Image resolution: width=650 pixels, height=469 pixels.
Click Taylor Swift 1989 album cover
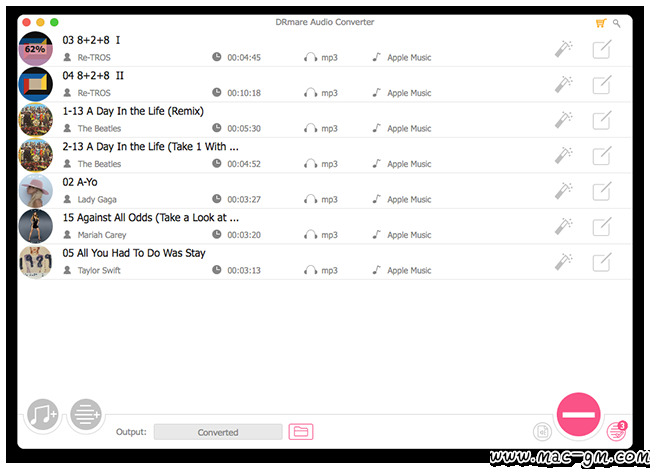coord(36,262)
